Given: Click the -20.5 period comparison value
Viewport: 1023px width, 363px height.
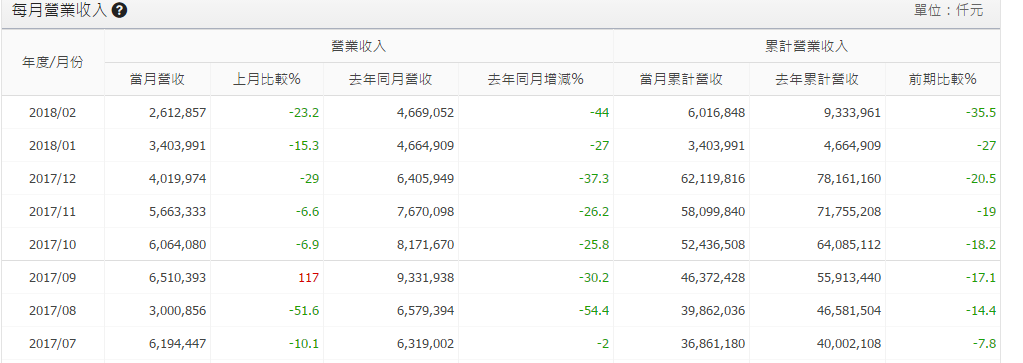Looking at the screenshot, I should pos(981,179).
